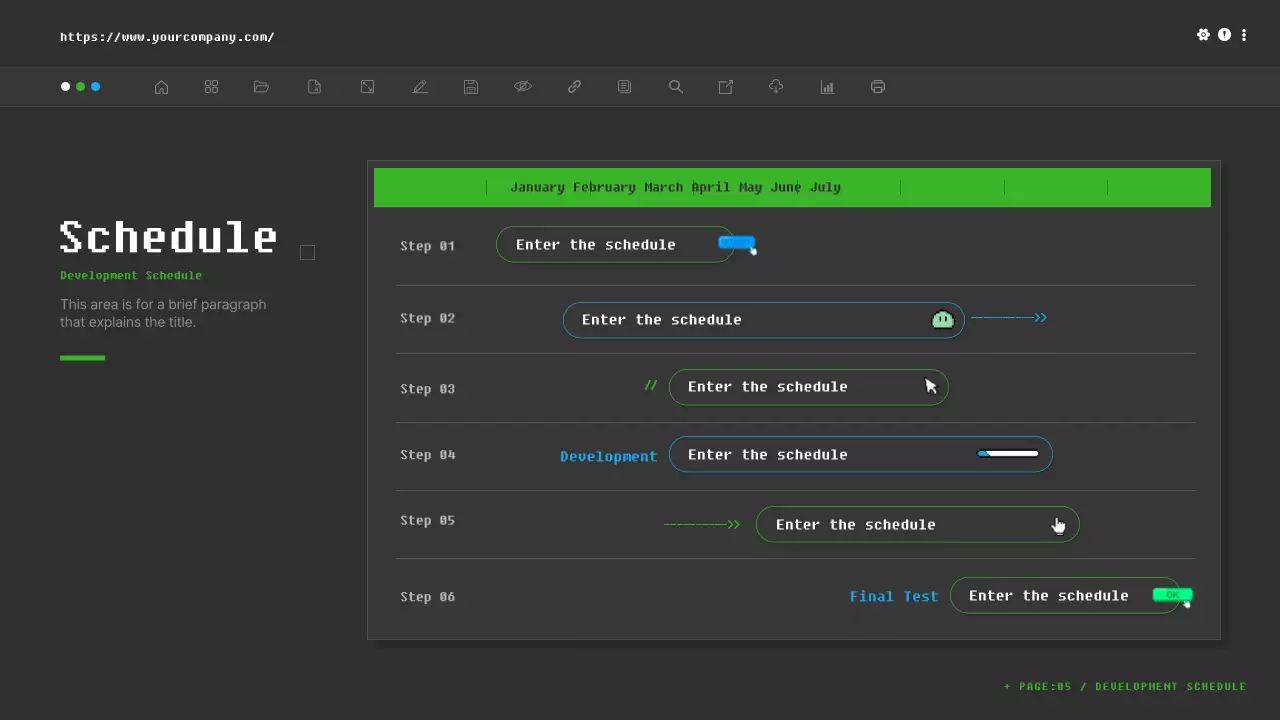Click the Development label on Step 04
Viewport: 1280px width, 720px height.
[608, 455]
